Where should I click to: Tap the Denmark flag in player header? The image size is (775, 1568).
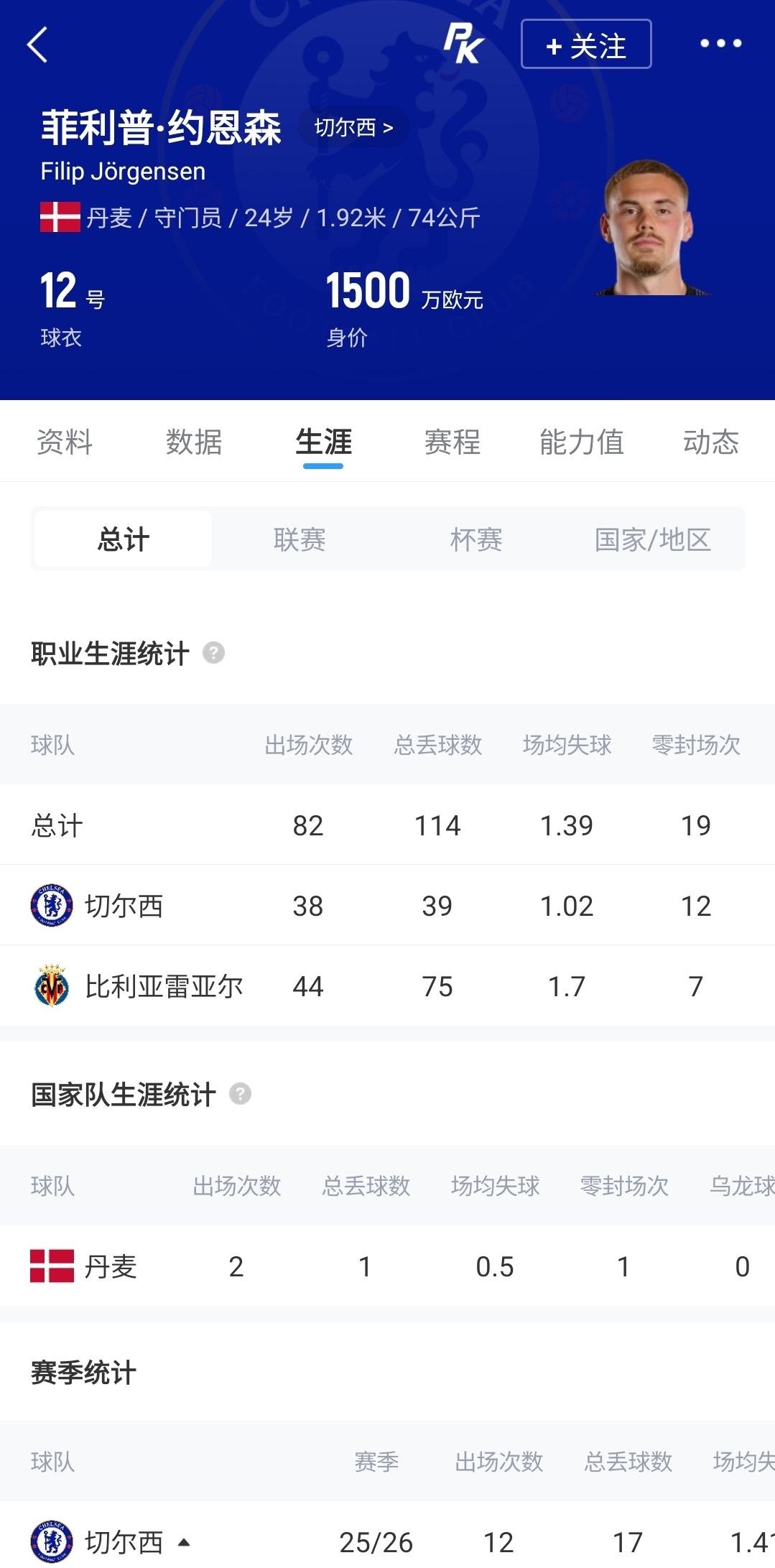(x=60, y=217)
